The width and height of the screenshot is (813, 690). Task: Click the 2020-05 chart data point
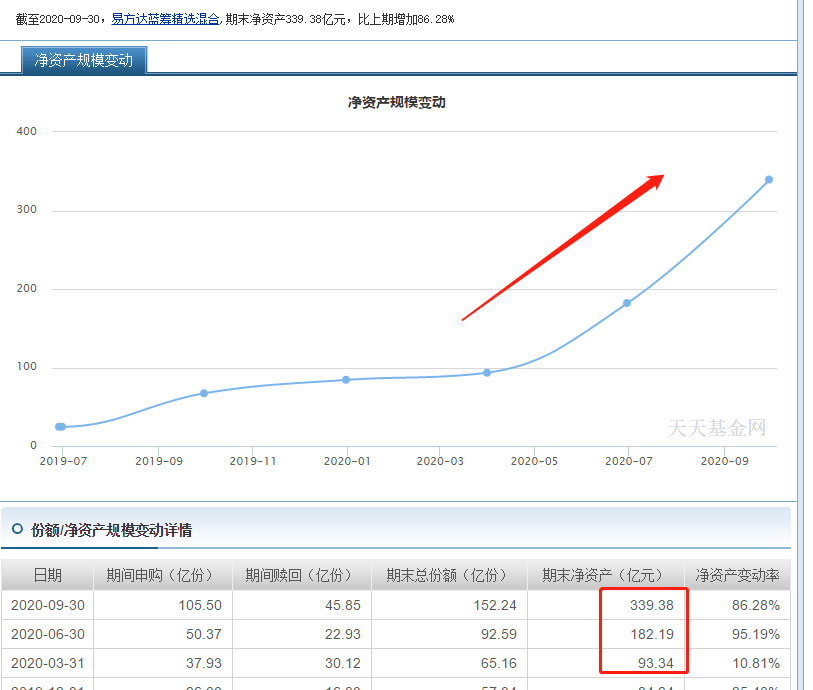click(x=489, y=372)
